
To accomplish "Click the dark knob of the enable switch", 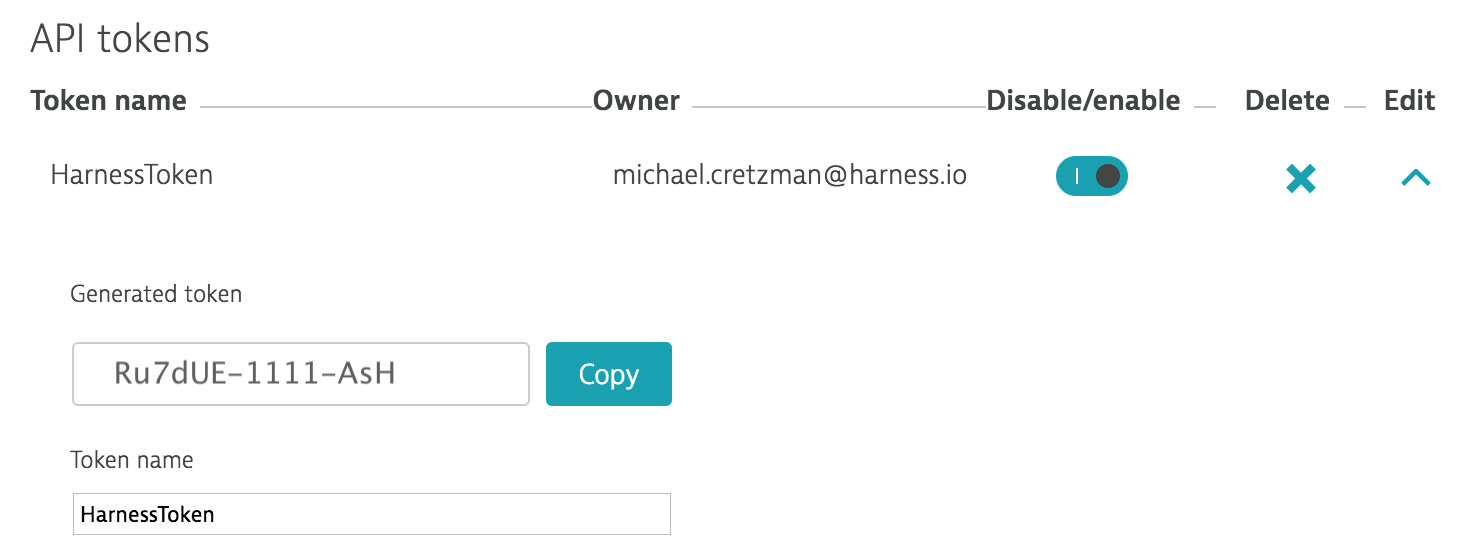I will click(1107, 177).
